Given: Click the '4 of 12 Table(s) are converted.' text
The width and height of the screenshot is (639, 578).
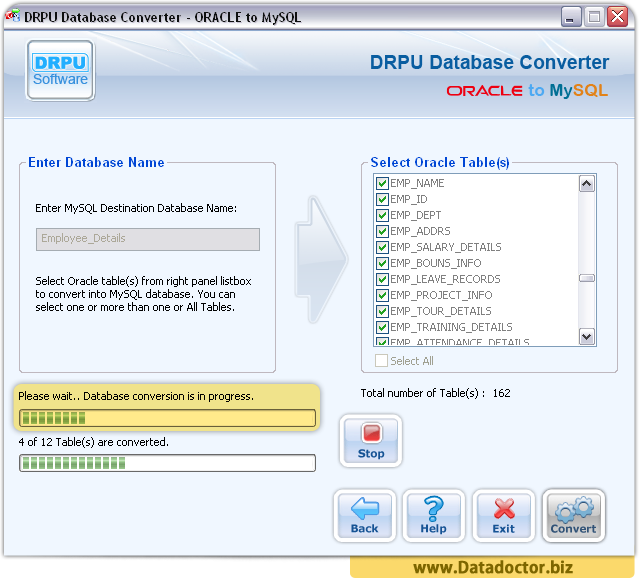Looking at the screenshot, I should click(93, 442).
